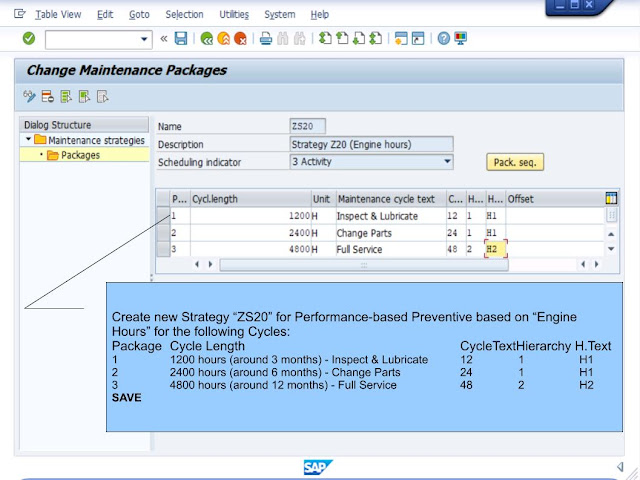The width and height of the screenshot is (640, 480).
Task: Select the row for package 3
Action: [163, 249]
